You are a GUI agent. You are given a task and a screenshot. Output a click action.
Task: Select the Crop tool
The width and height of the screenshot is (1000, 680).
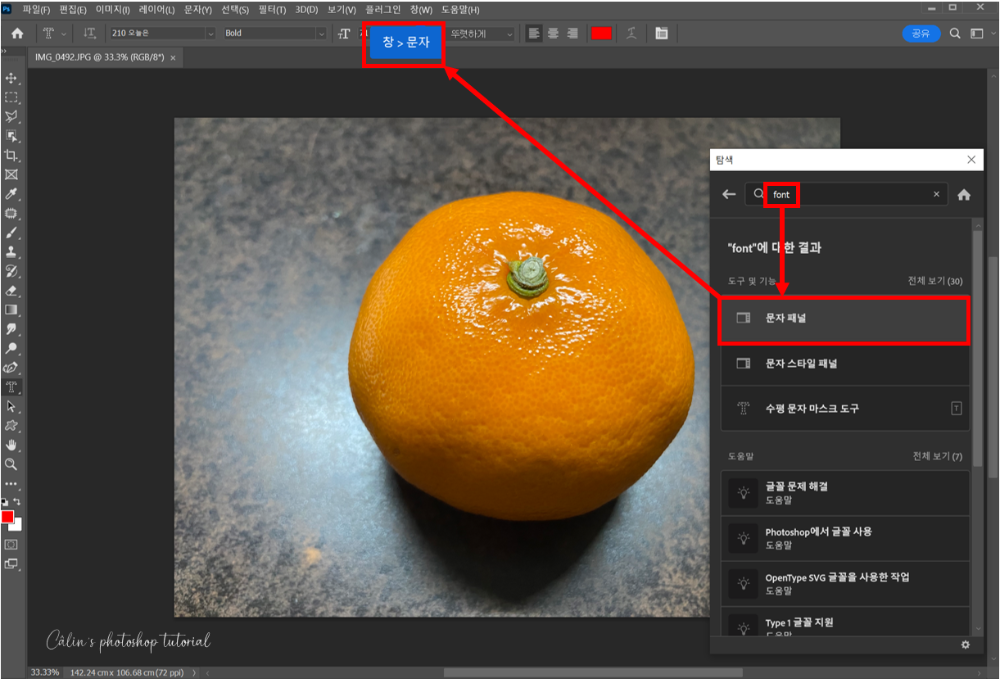tap(11, 155)
